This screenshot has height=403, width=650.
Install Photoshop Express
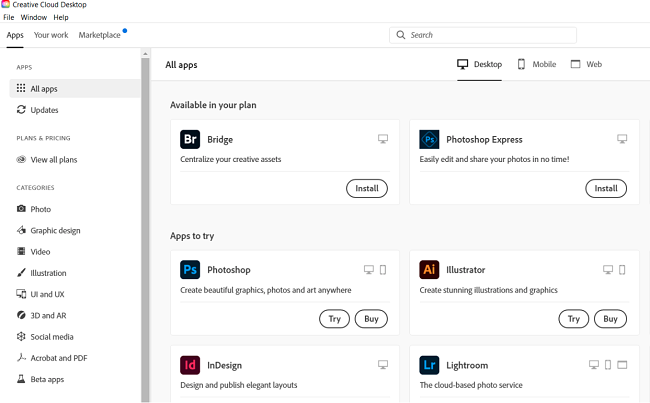point(606,188)
